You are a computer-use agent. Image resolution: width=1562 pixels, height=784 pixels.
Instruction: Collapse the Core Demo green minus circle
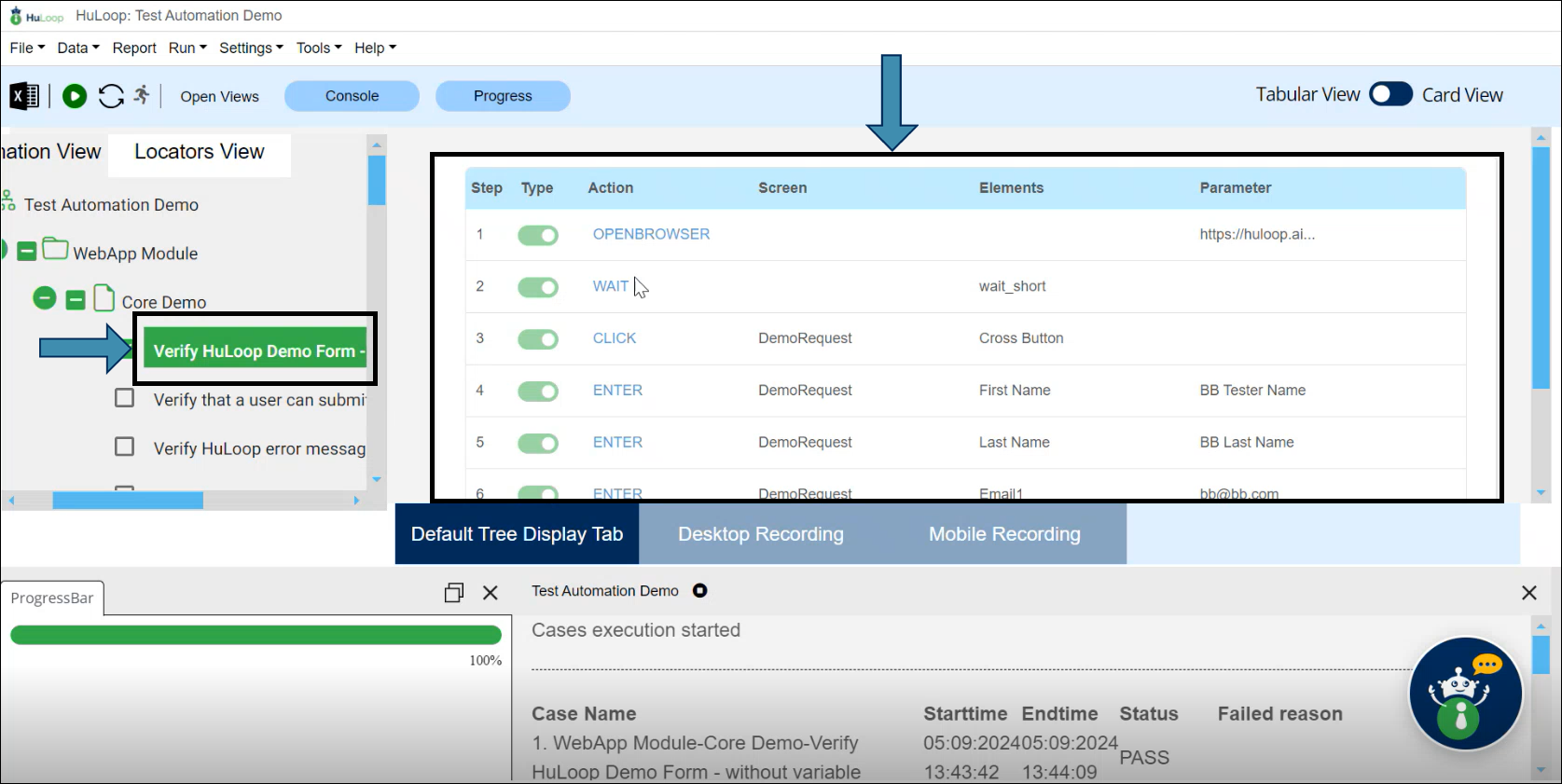click(45, 299)
